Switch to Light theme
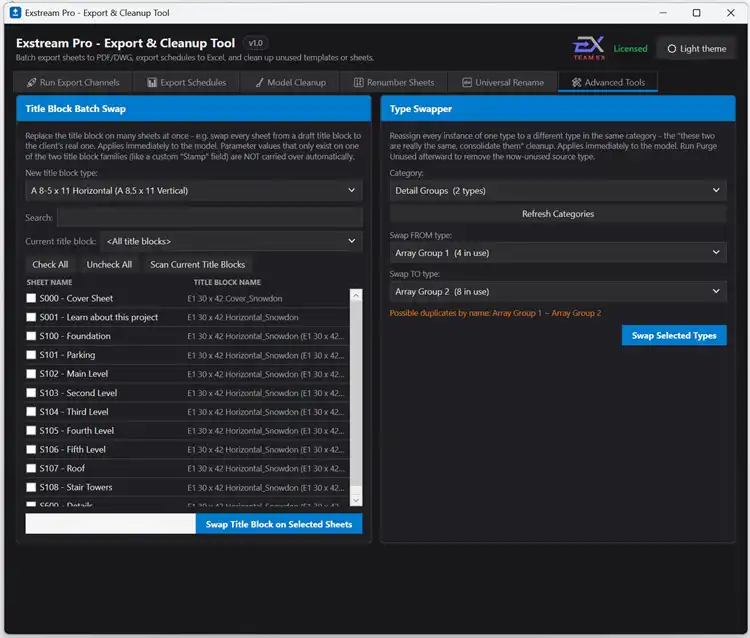 [696, 49]
